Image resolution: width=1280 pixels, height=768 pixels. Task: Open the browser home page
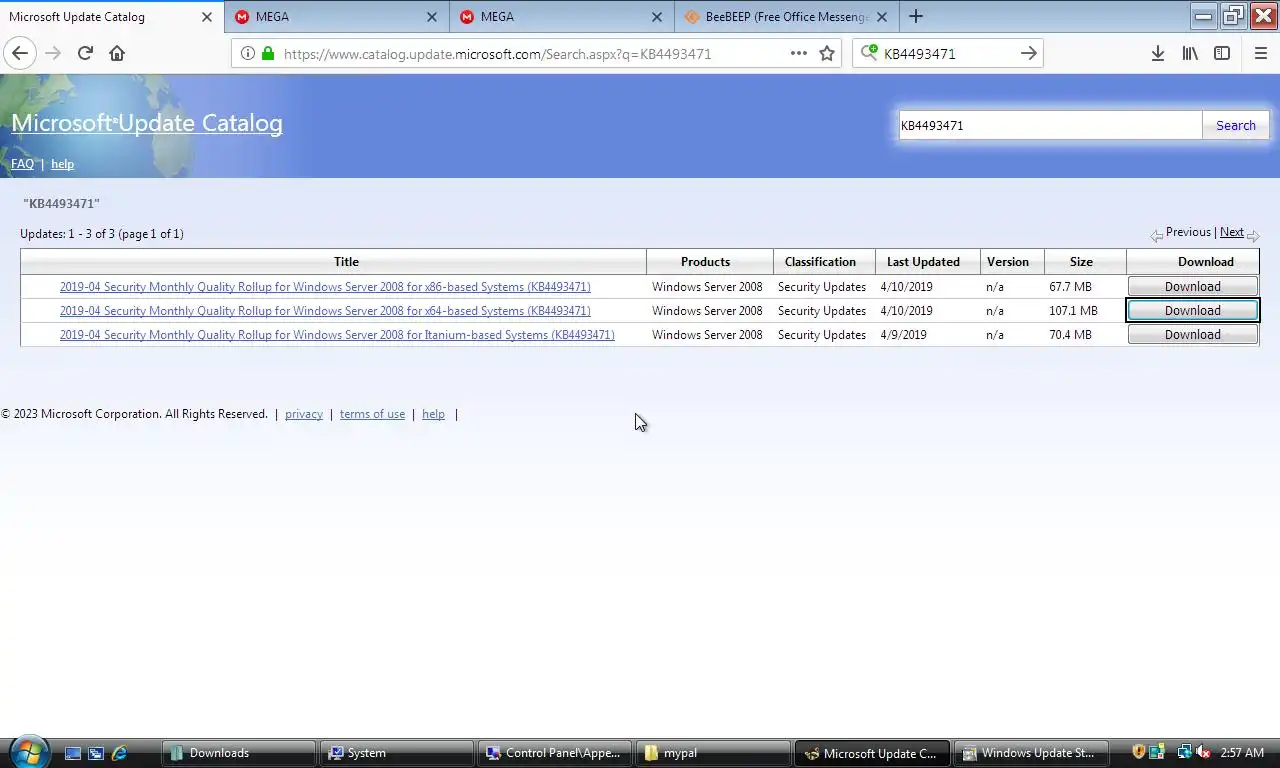117,53
